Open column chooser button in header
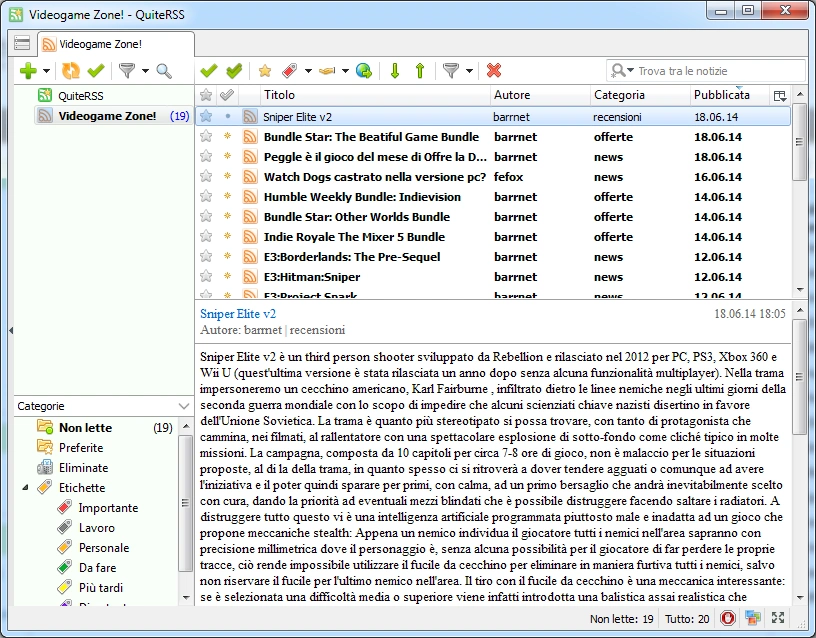This screenshot has height=638, width=816. click(x=780, y=95)
